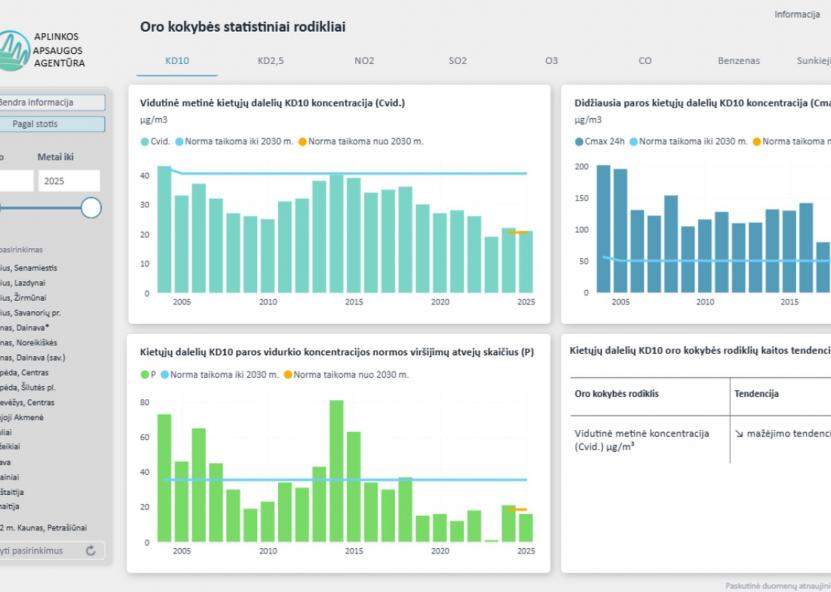This screenshot has height=592, width=831.
Task: Select station Vilnius, Žirmūnai
Action: click(x=23, y=298)
